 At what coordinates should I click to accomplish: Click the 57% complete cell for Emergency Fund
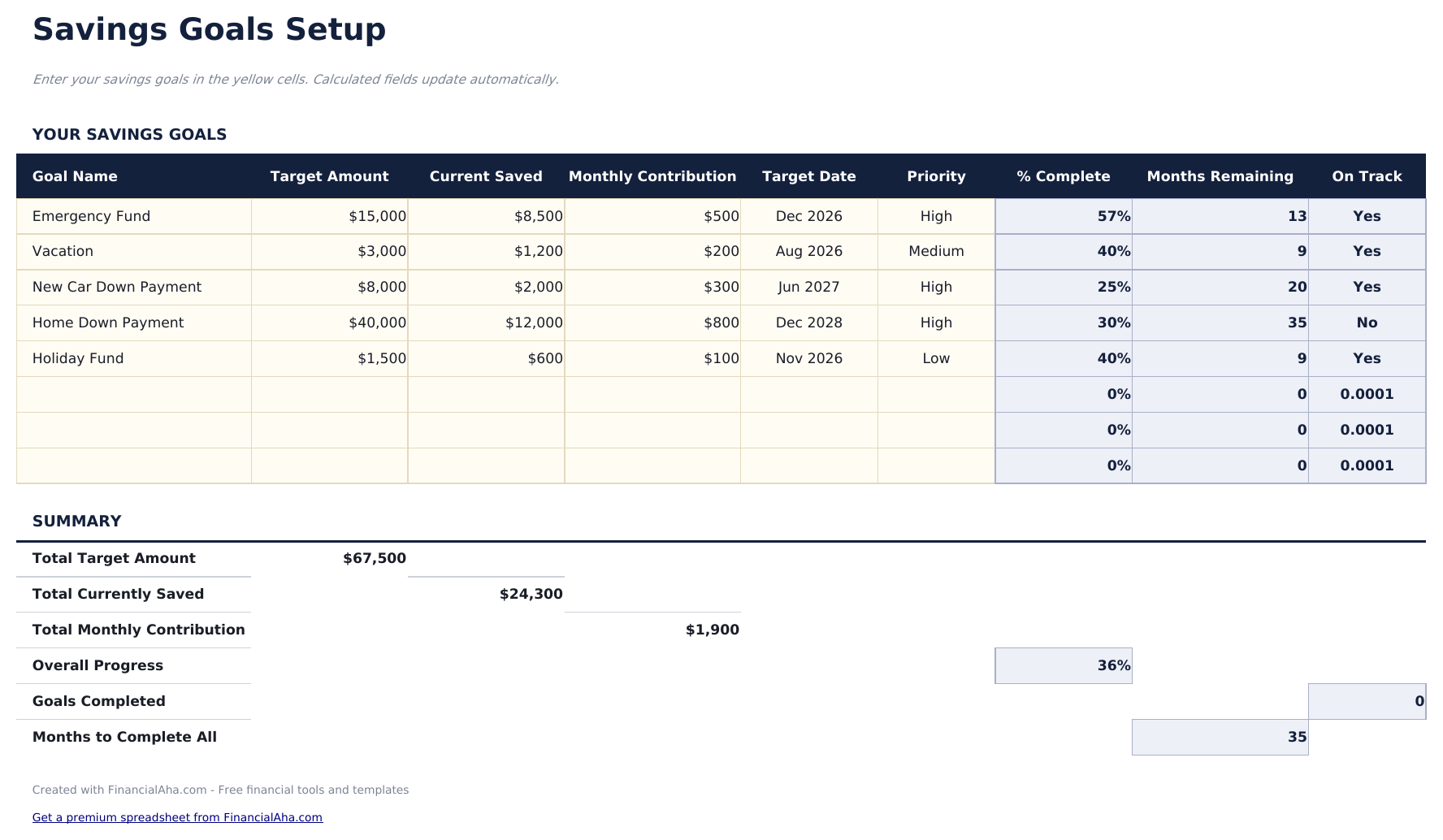coord(1063,216)
